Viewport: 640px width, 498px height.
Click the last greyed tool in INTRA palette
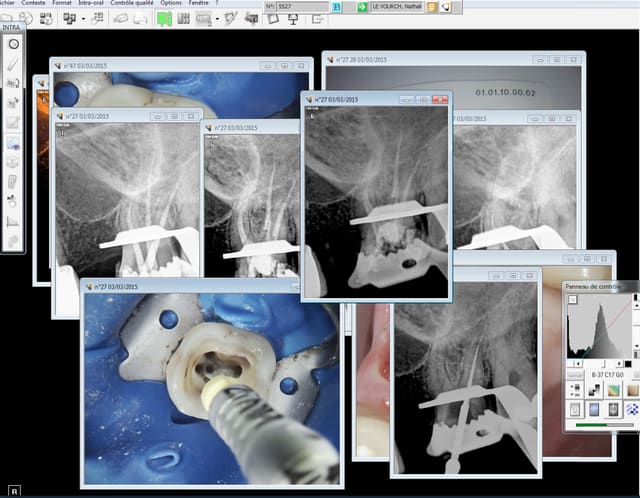click(x=13, y=240)
